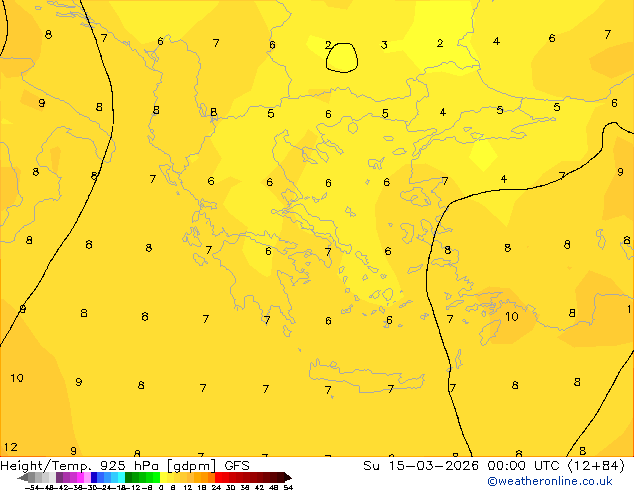Click the '2' value touching the closed oval contour
This screenshot has height=490, width=634.
pos(328,45)
